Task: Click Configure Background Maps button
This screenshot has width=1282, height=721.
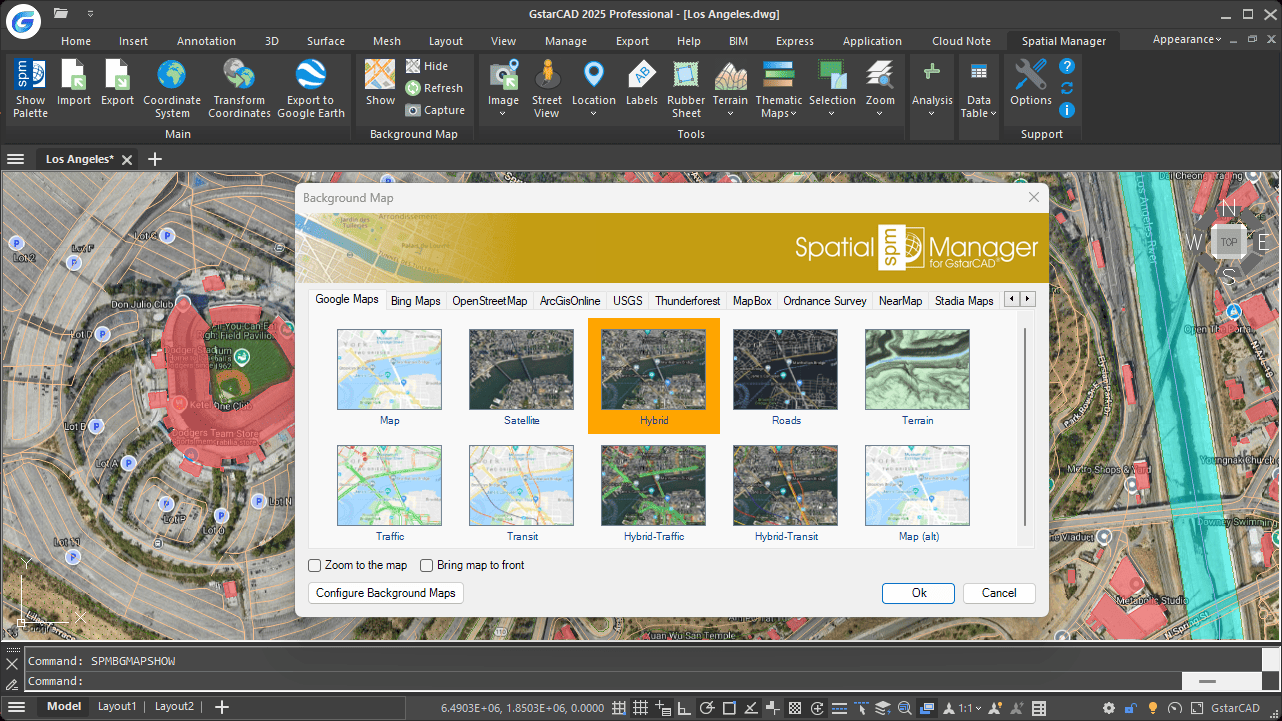Action: [x=386, y=593]
